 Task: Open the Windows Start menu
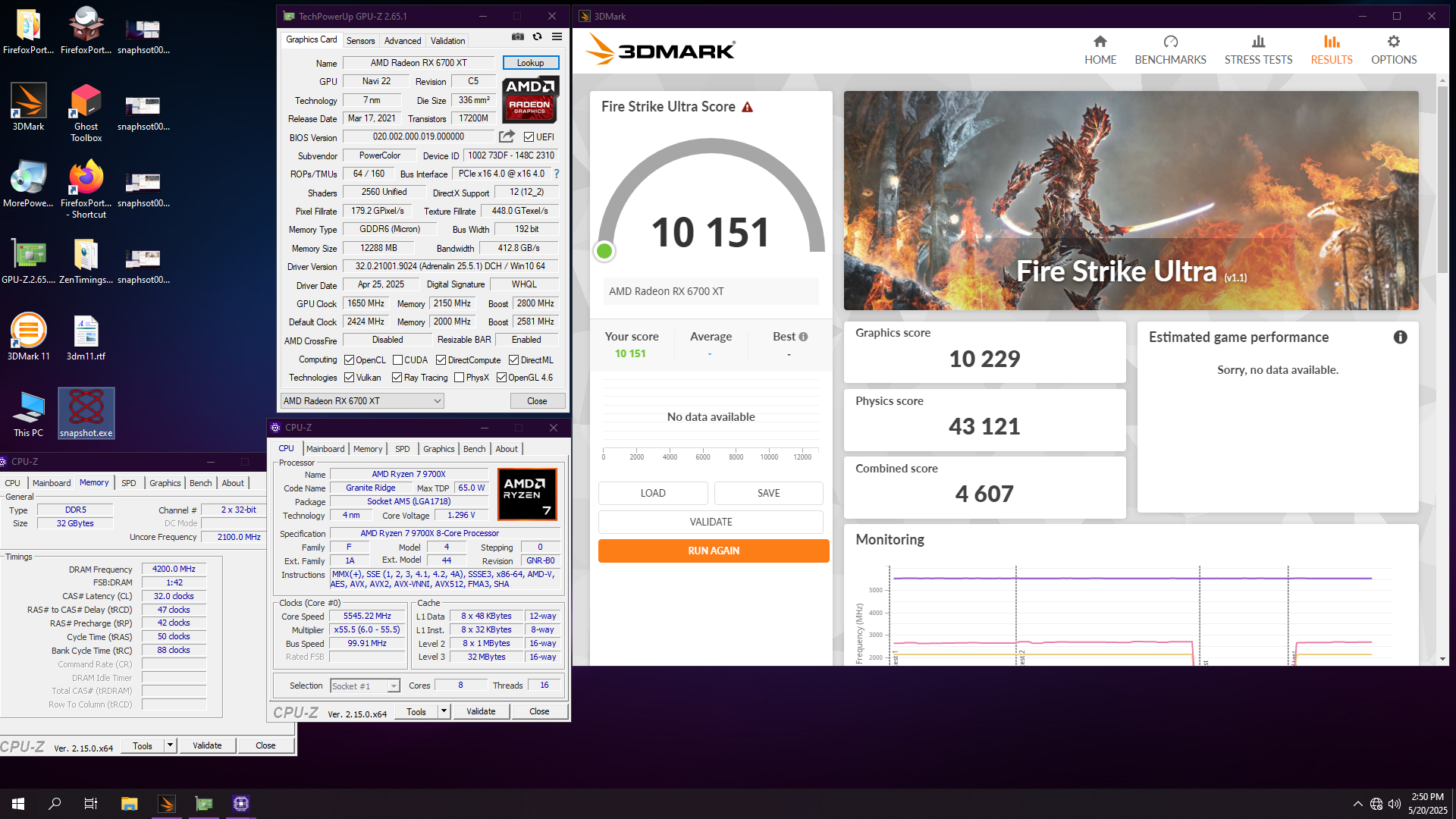coord(18,804)
